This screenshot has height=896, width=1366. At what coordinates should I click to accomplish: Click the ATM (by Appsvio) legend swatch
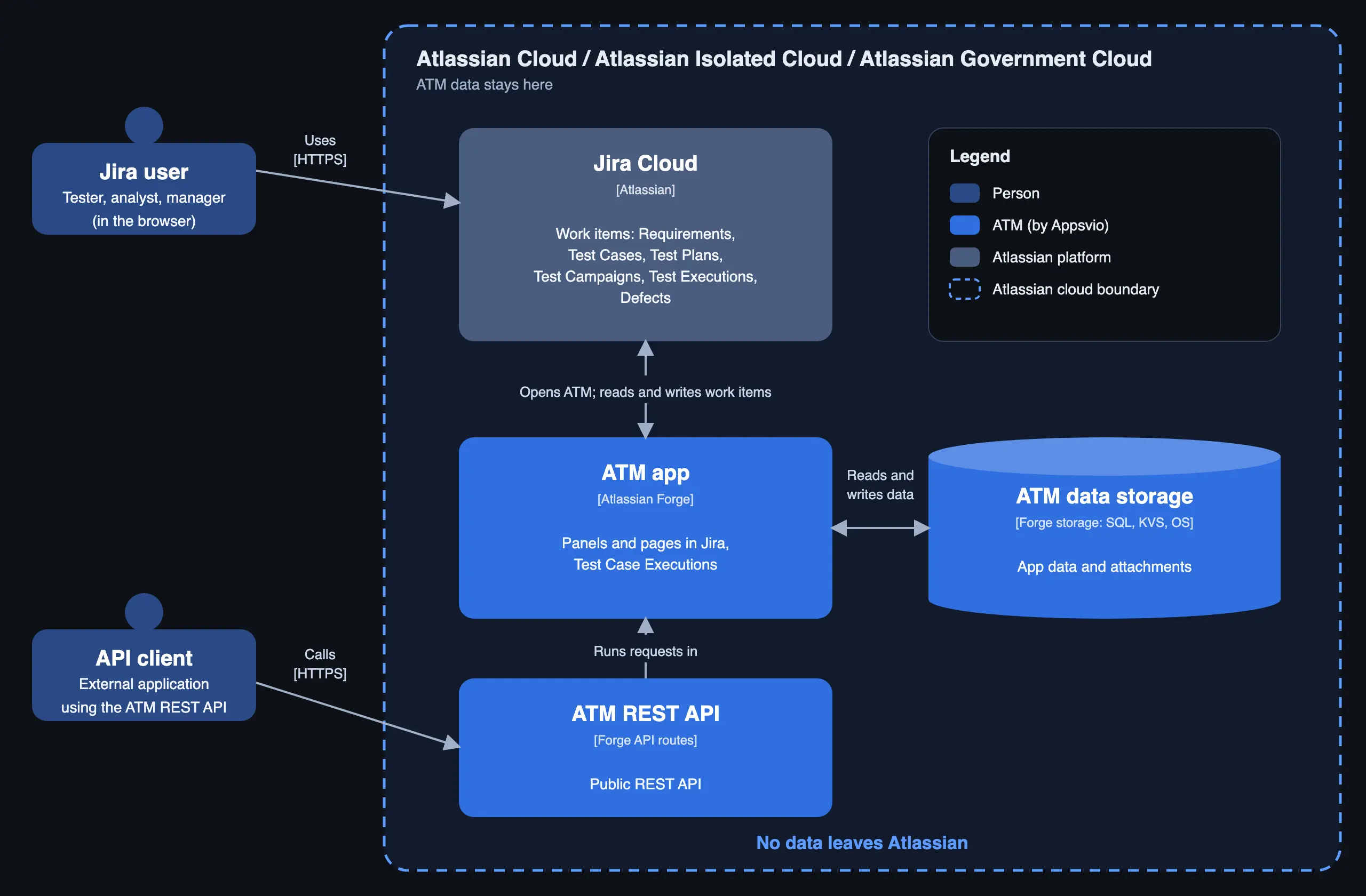pos(964,226)
